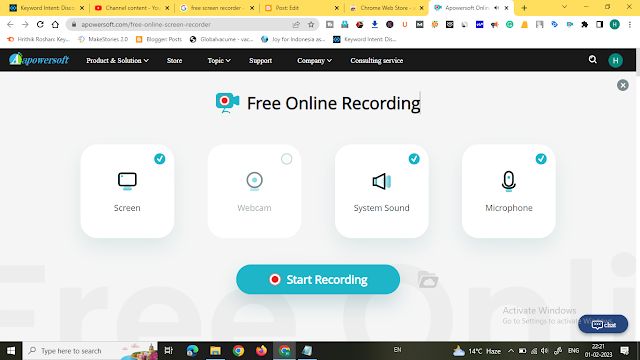Bookmark this page with the star icon
The image size is (640, 360).
[x=311, y=24]
